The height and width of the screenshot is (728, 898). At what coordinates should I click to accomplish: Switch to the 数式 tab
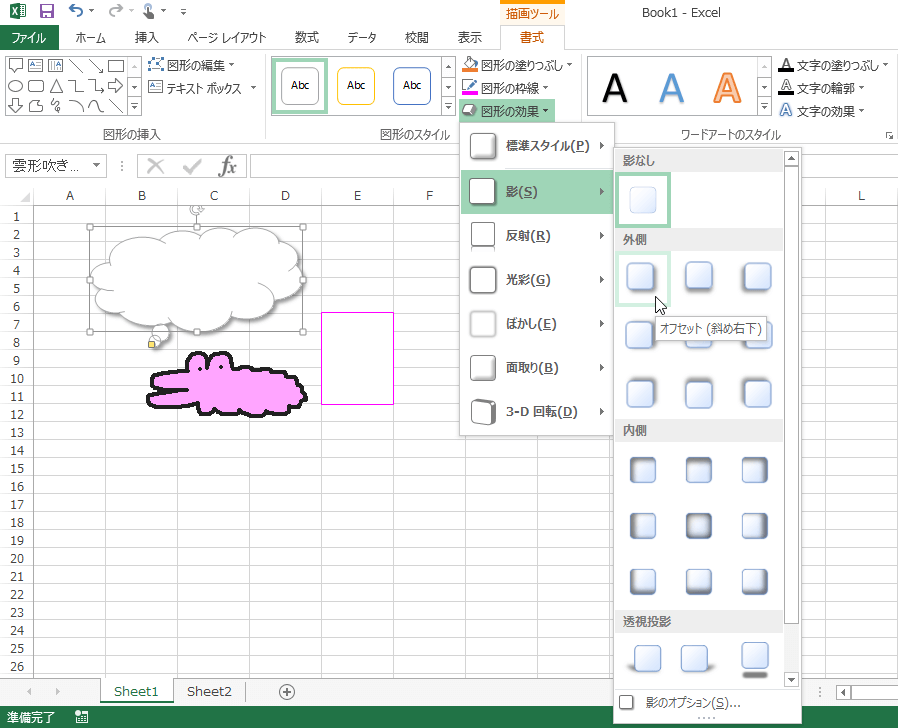[x=307, y=38]
